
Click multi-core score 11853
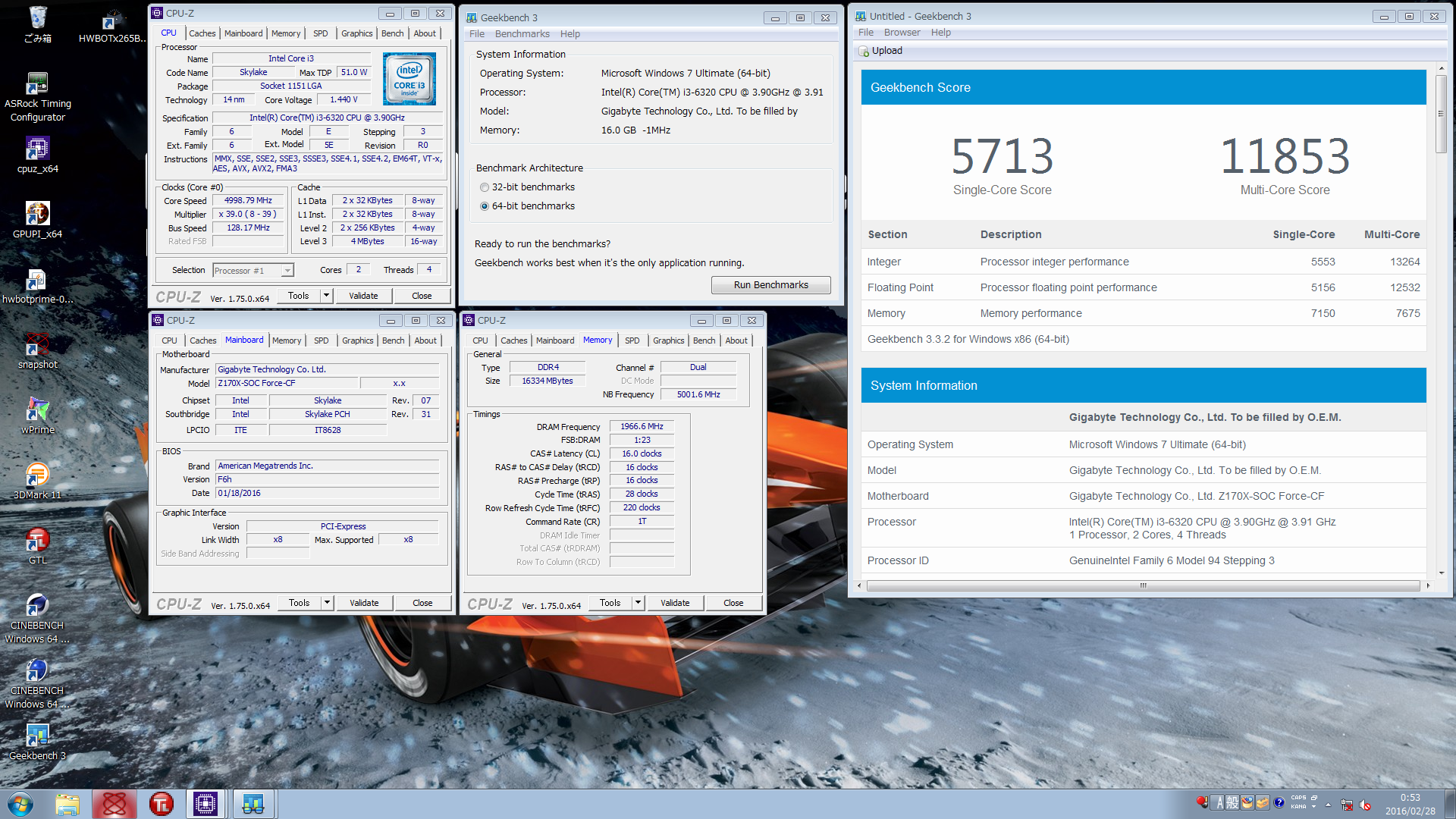click(1285, 156)
